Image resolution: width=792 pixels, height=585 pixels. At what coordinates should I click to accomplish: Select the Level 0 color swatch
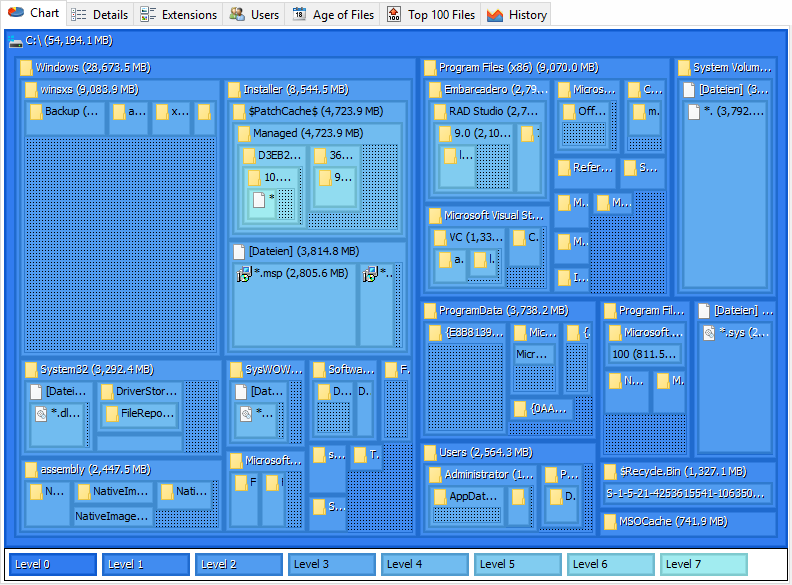pyautogui.click(x=53, y=564)
